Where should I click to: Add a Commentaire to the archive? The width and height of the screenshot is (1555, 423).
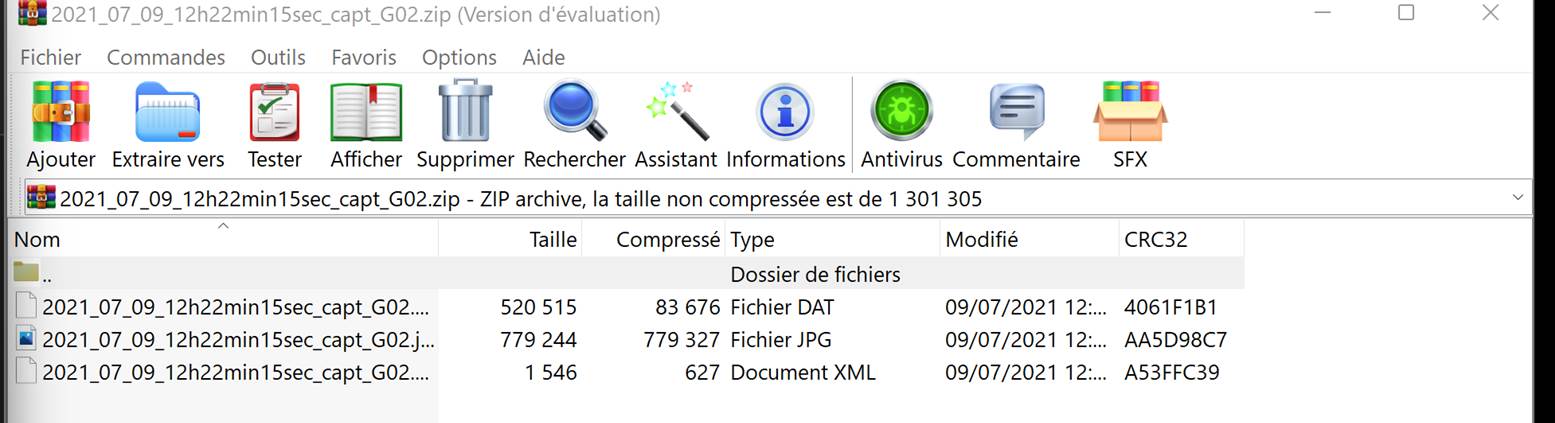pyautogui.click(x=1016, y=112)
